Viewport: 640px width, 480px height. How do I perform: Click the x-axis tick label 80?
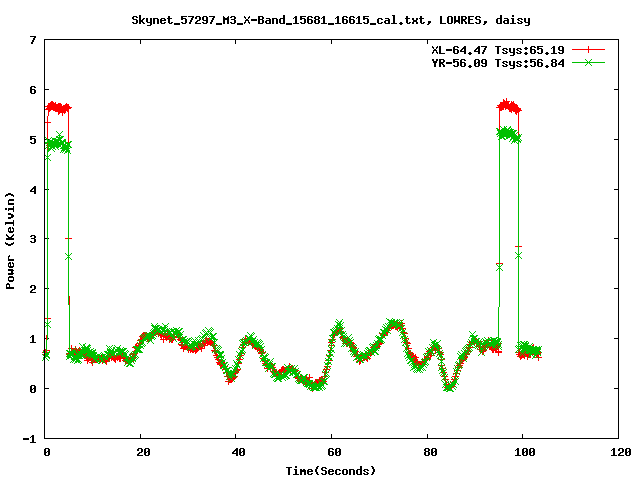(x=430, y=452)
